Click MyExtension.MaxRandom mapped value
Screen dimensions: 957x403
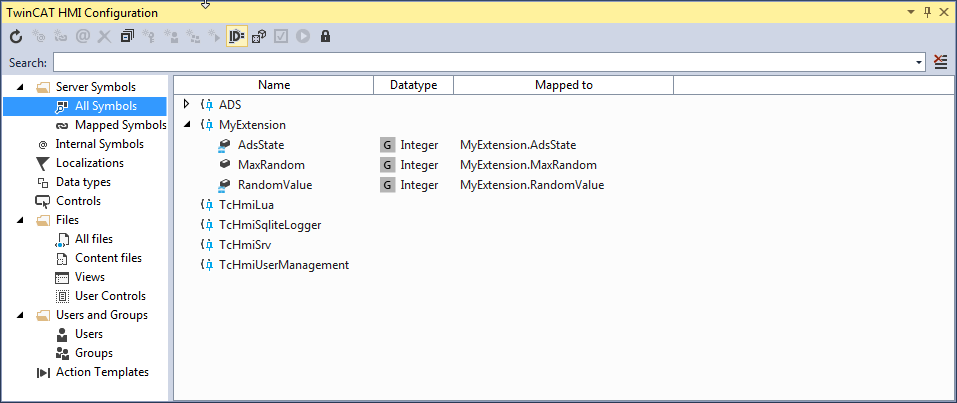(528, 165)
